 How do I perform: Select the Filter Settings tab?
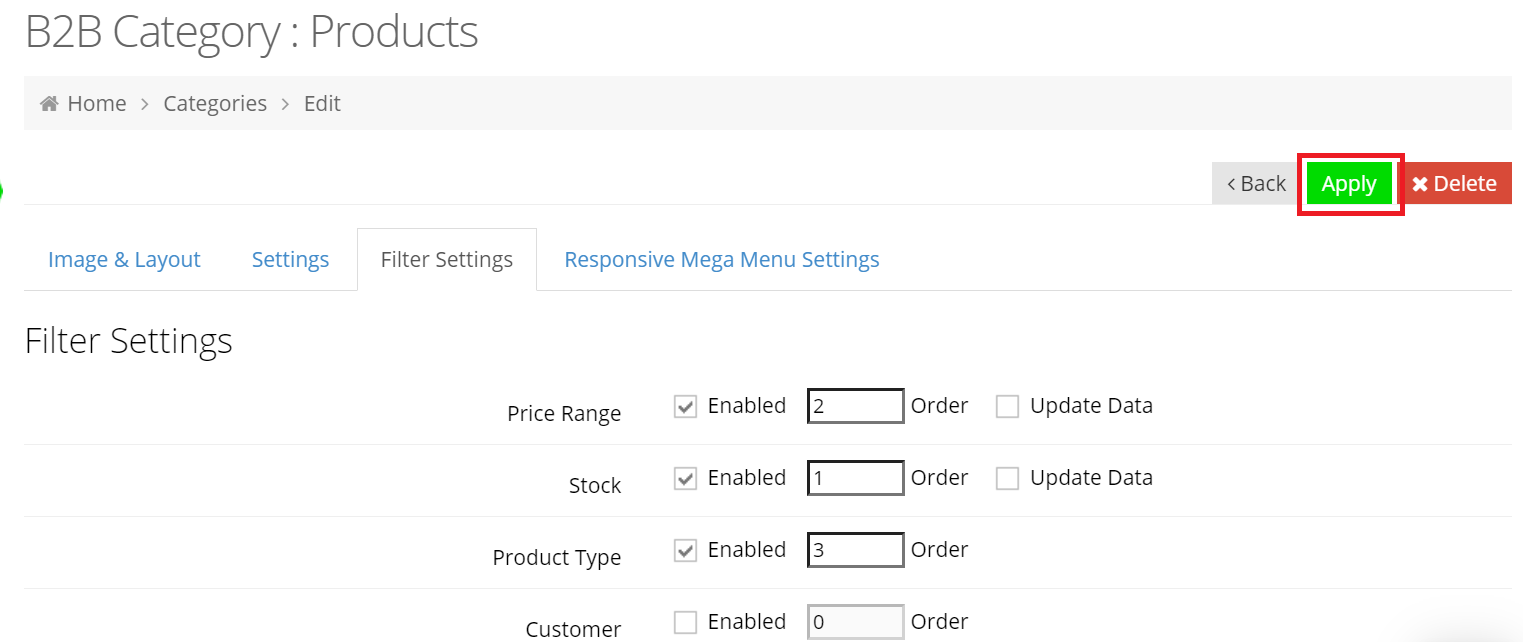pyautogui.click(x=446, y=259)
